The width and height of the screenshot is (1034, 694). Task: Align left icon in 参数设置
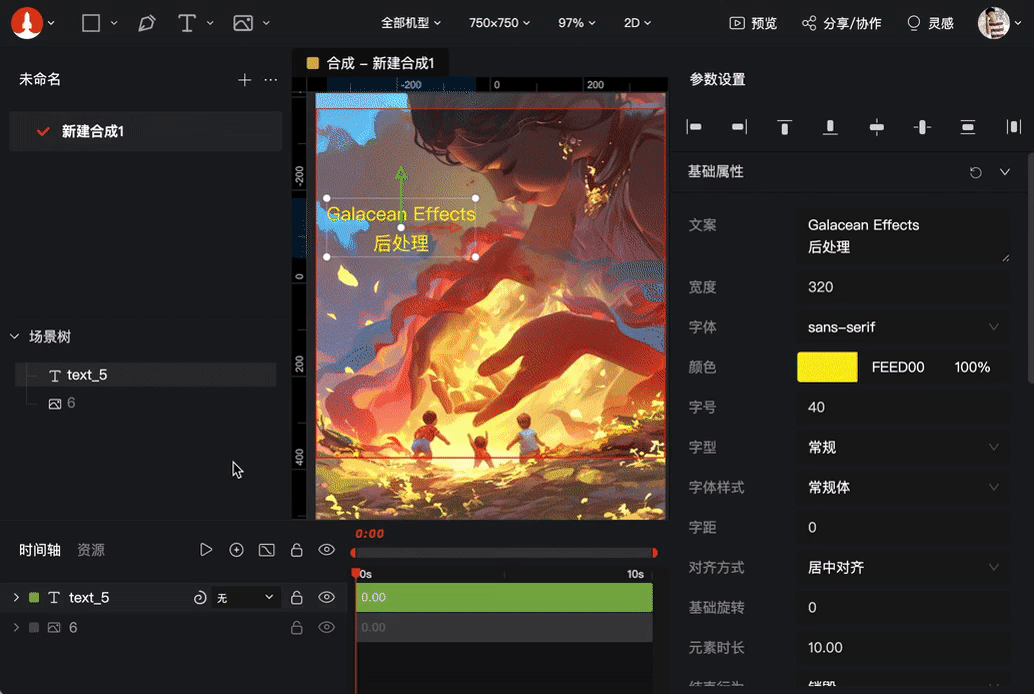click(694, 127)
